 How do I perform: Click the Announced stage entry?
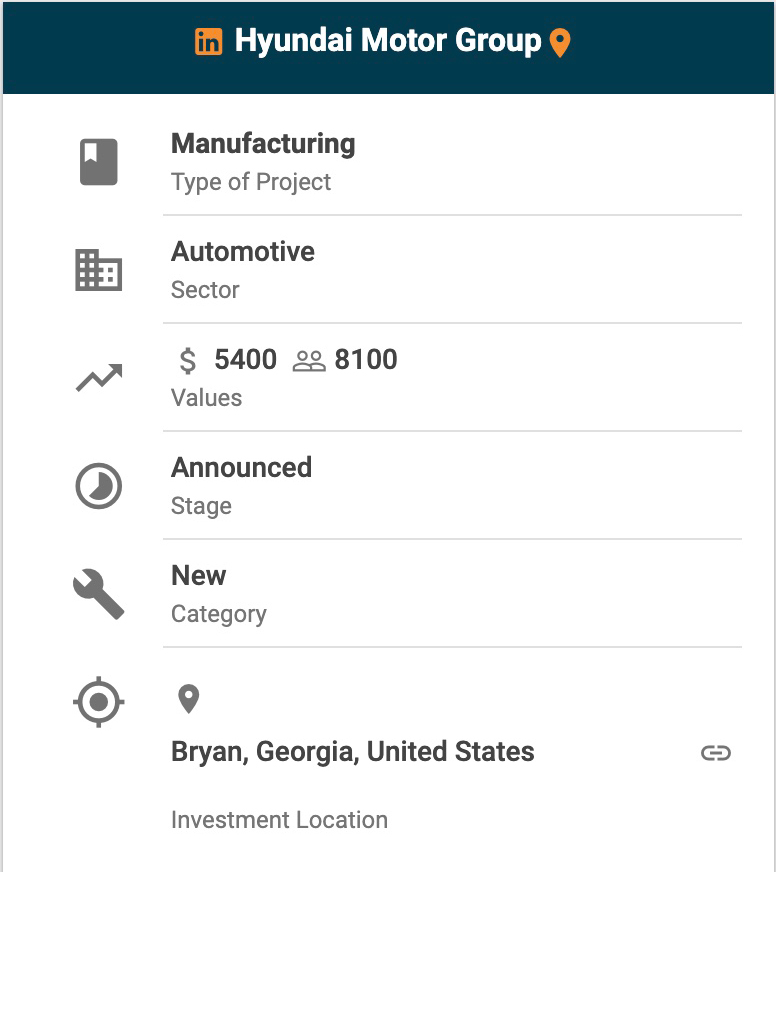241,468
